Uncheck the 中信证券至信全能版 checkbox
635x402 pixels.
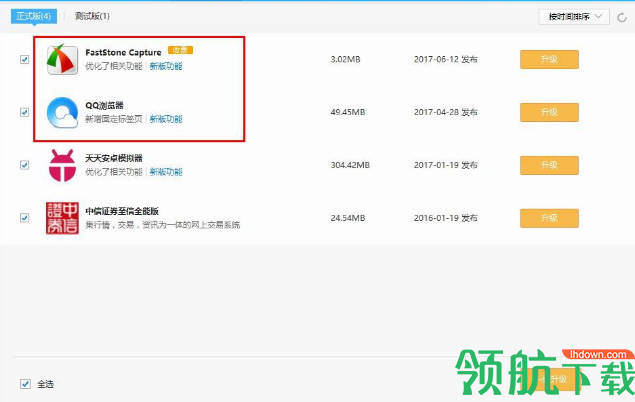pos(24,218)
